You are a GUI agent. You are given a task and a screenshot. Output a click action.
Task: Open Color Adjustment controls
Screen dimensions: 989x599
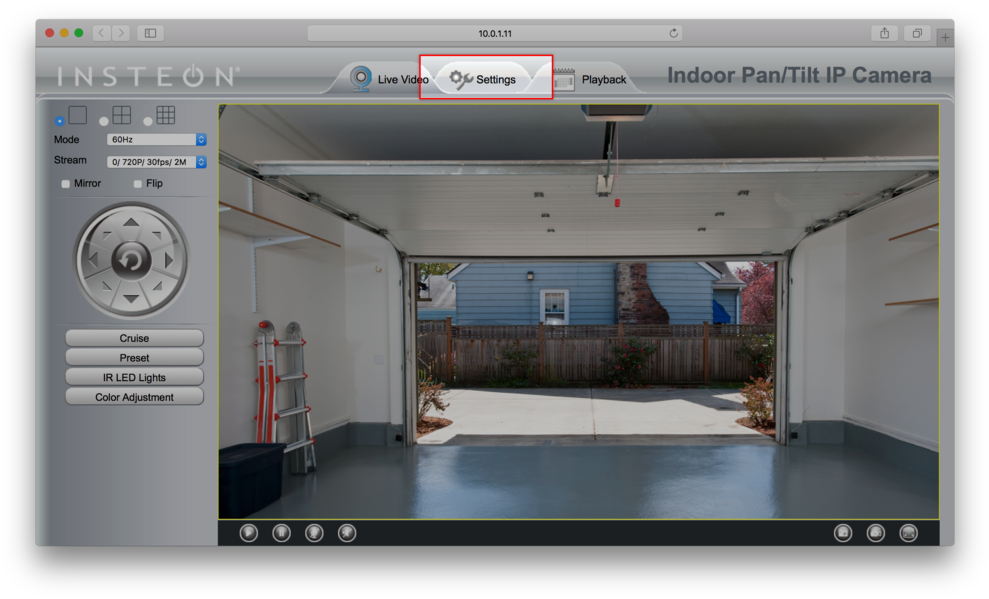[x=133, y=396]
